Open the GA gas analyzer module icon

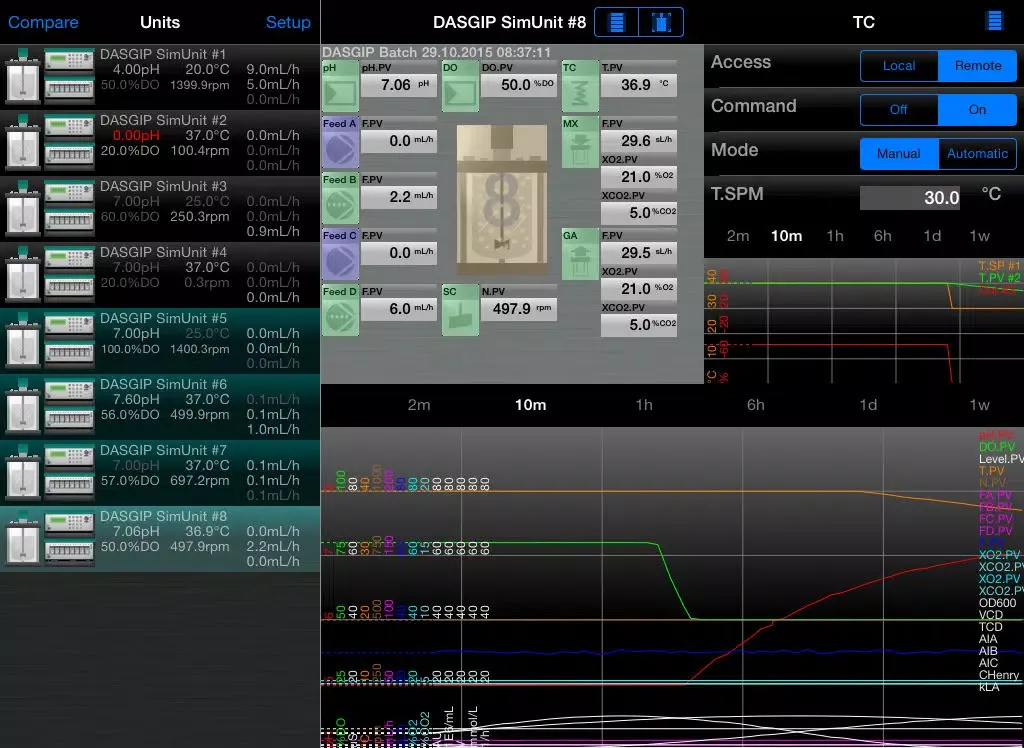(581, 255)
